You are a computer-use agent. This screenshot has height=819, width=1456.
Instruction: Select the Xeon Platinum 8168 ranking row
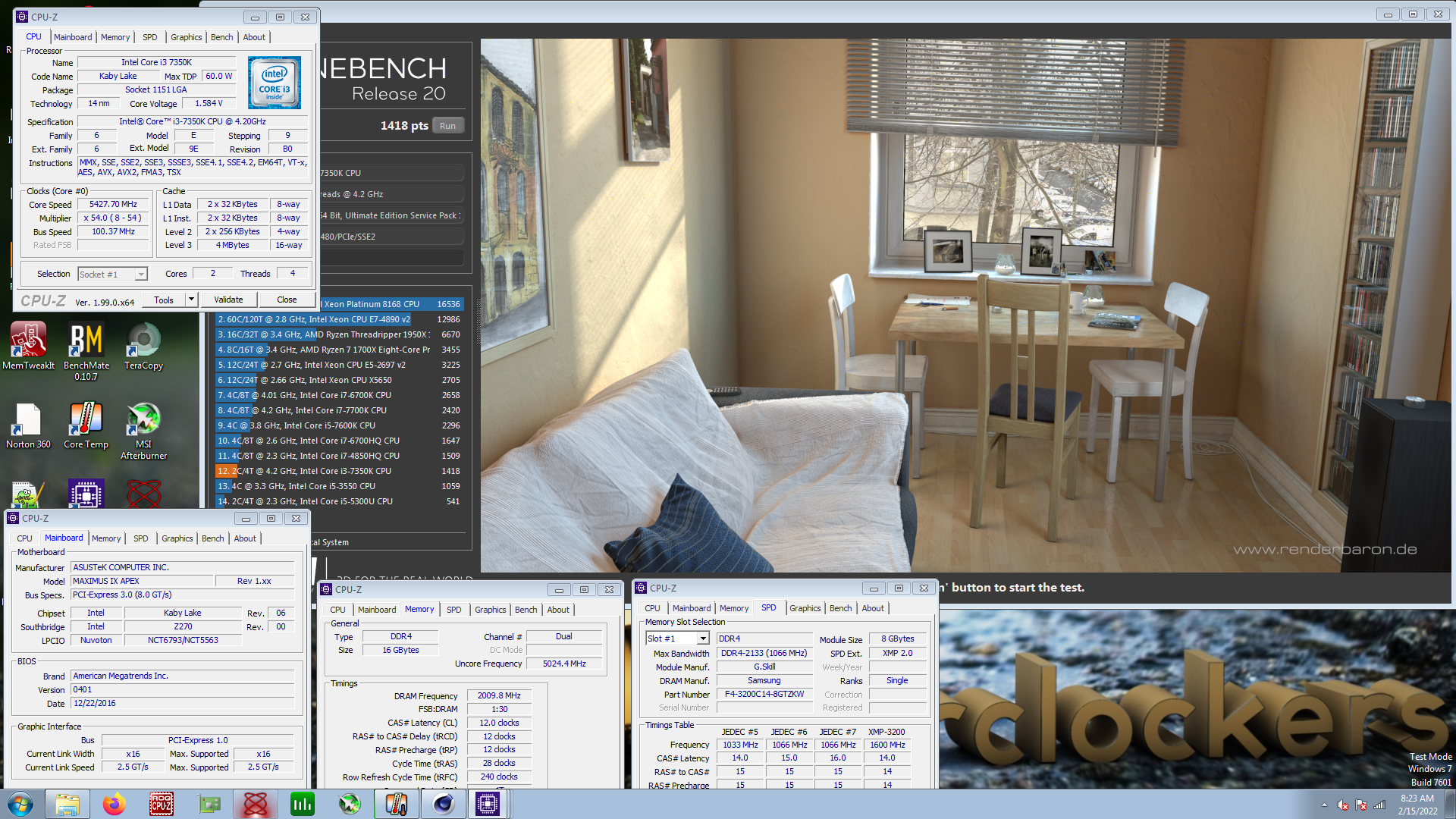(391, 304)
